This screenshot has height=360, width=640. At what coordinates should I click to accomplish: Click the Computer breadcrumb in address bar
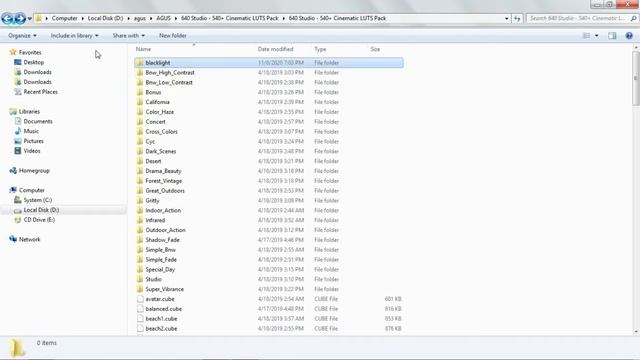pos(64,18)
